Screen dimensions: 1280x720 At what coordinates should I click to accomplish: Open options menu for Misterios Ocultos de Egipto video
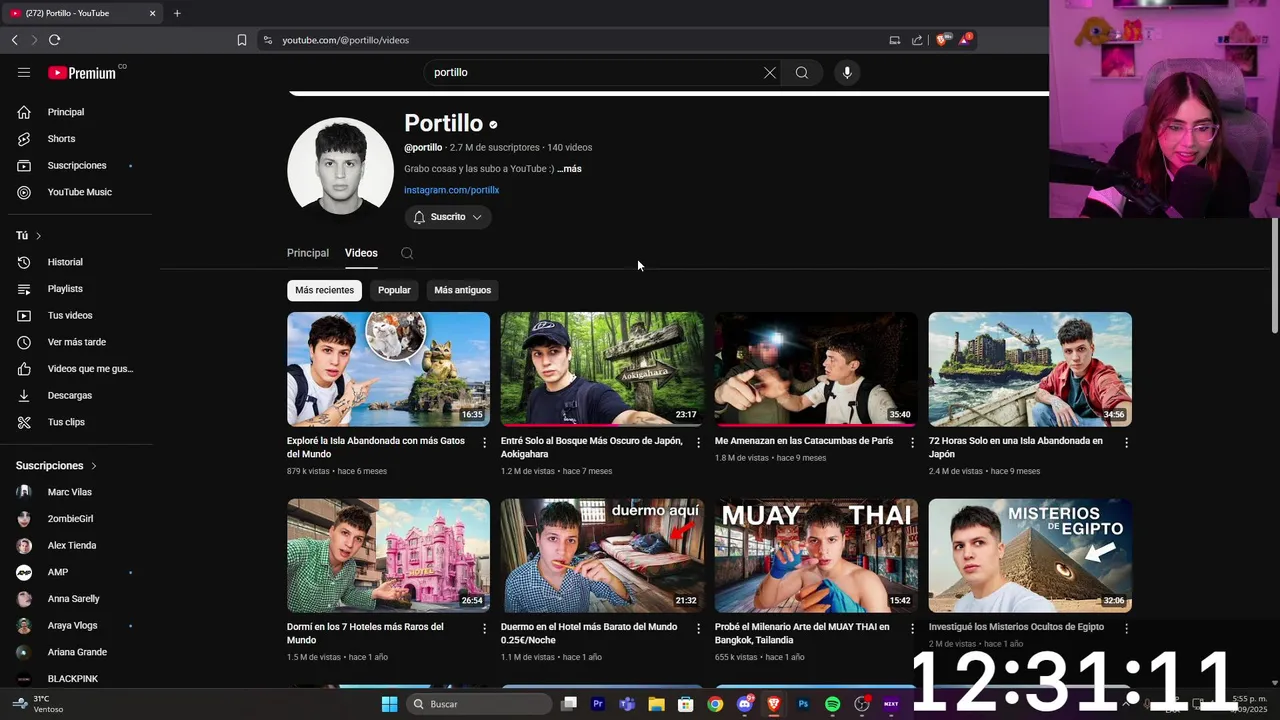tap(1126, 628)
